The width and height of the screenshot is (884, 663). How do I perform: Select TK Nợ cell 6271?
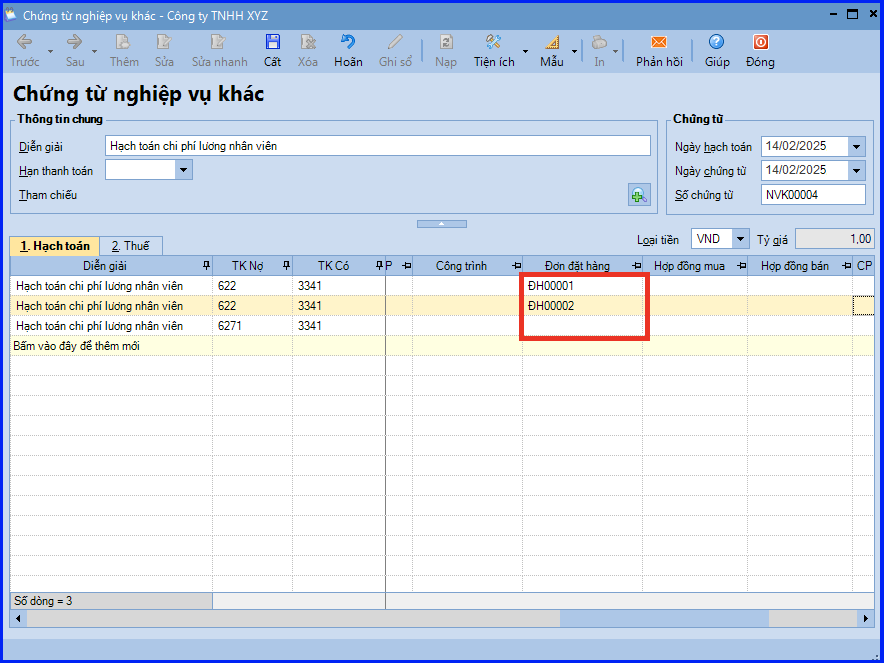[x=252, y=326]
